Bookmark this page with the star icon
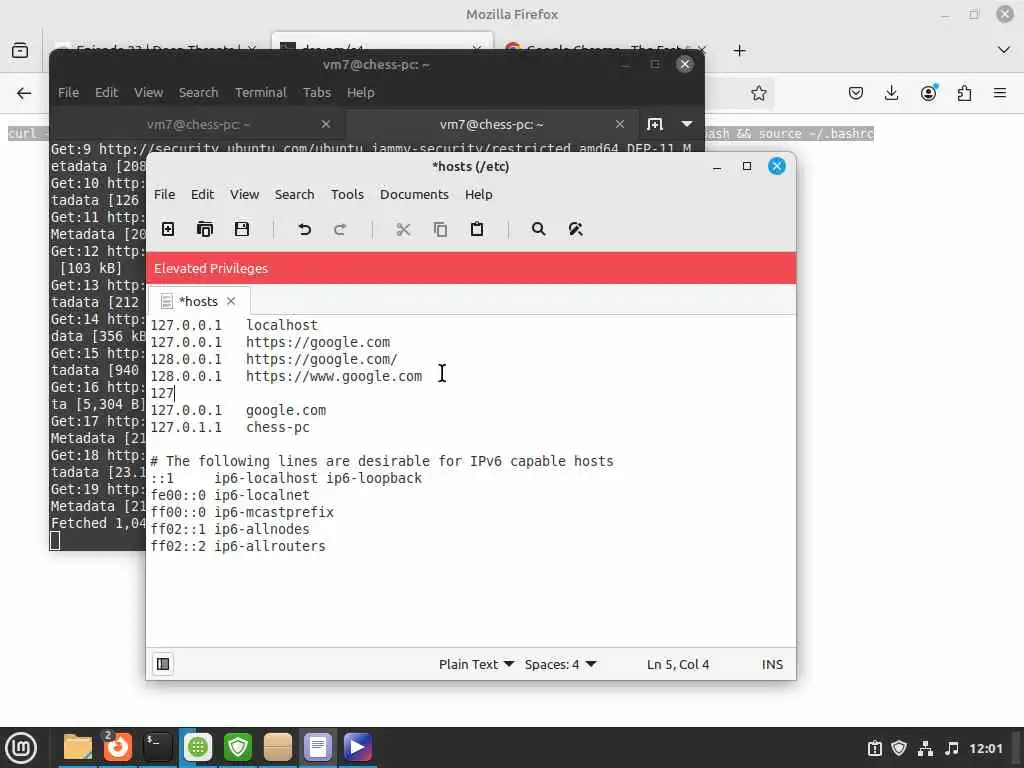The image size is (1024, 768). (758, 93)
